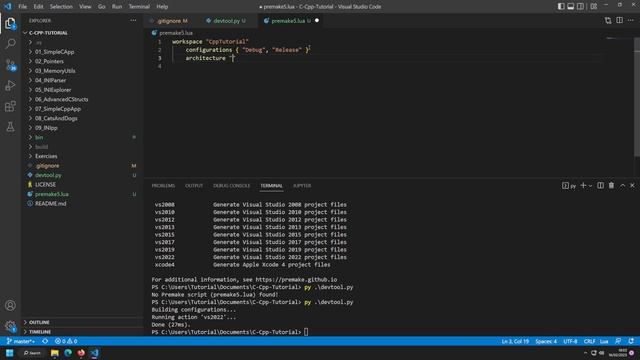Change line ending via CRLF status item
The image size is (640, 360).
pyautogui.click(x=589, y=341)
